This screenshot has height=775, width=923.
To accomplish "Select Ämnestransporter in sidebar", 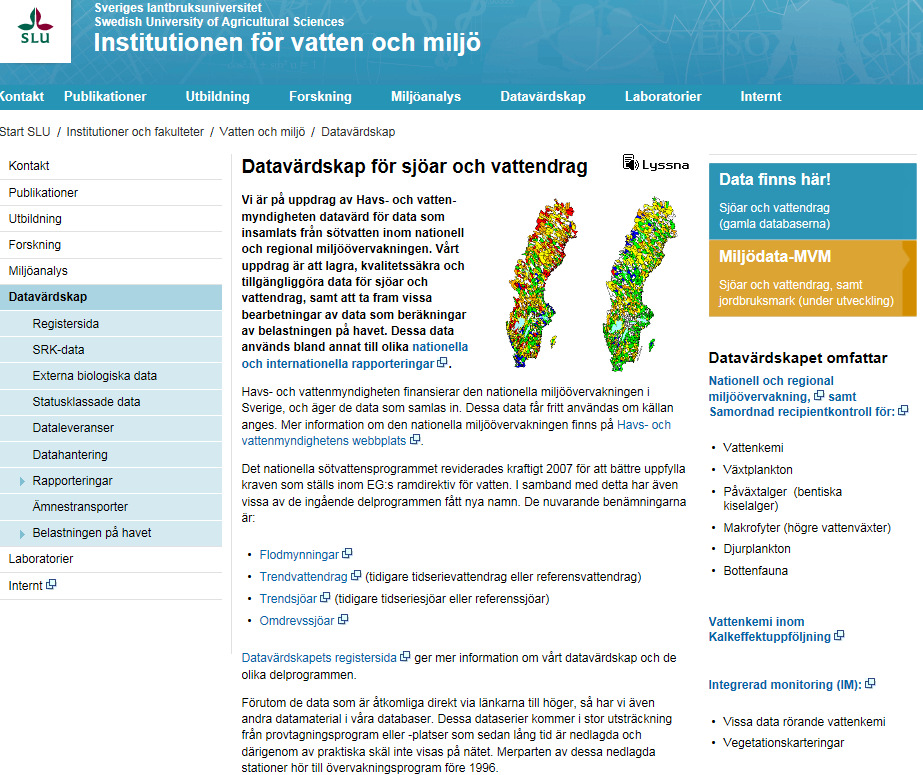I will point(111,507).
